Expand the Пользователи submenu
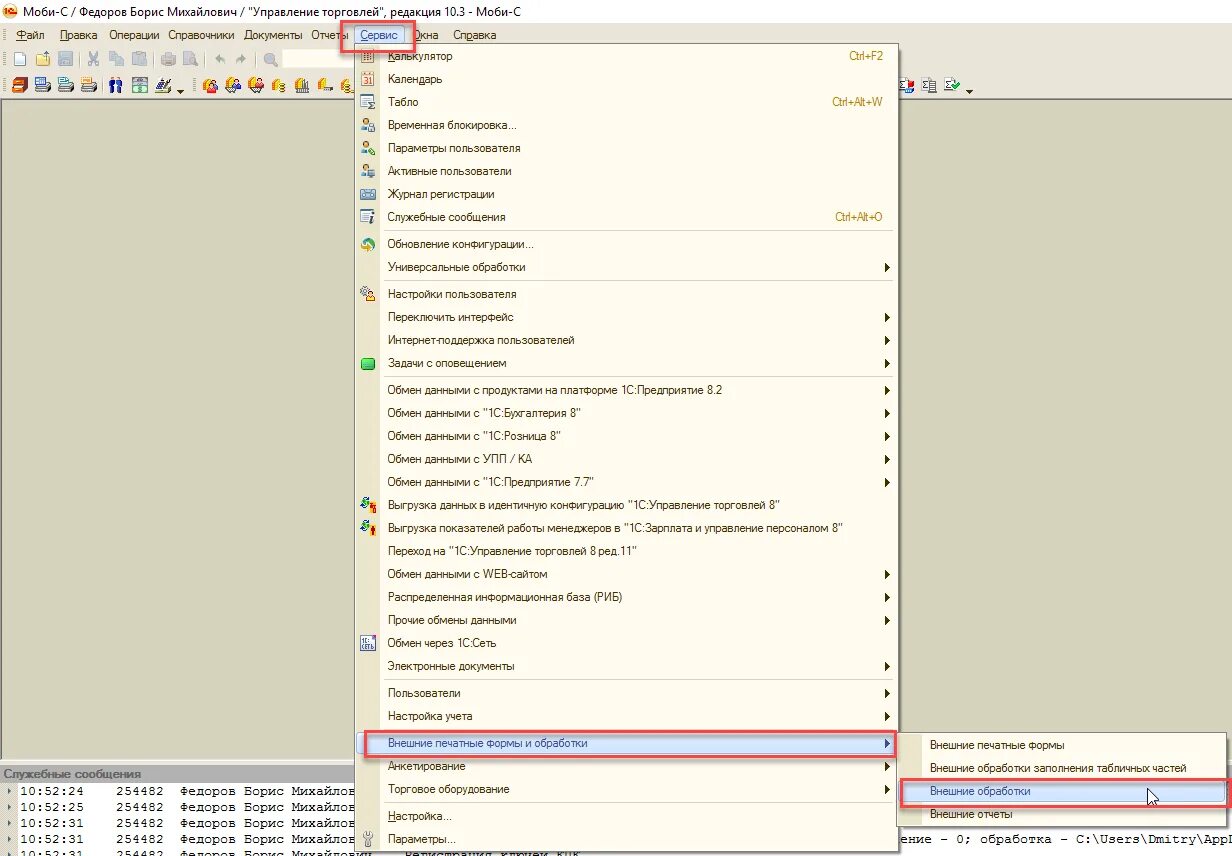This screenshot has height=856, width=1232. pos(628,693)
